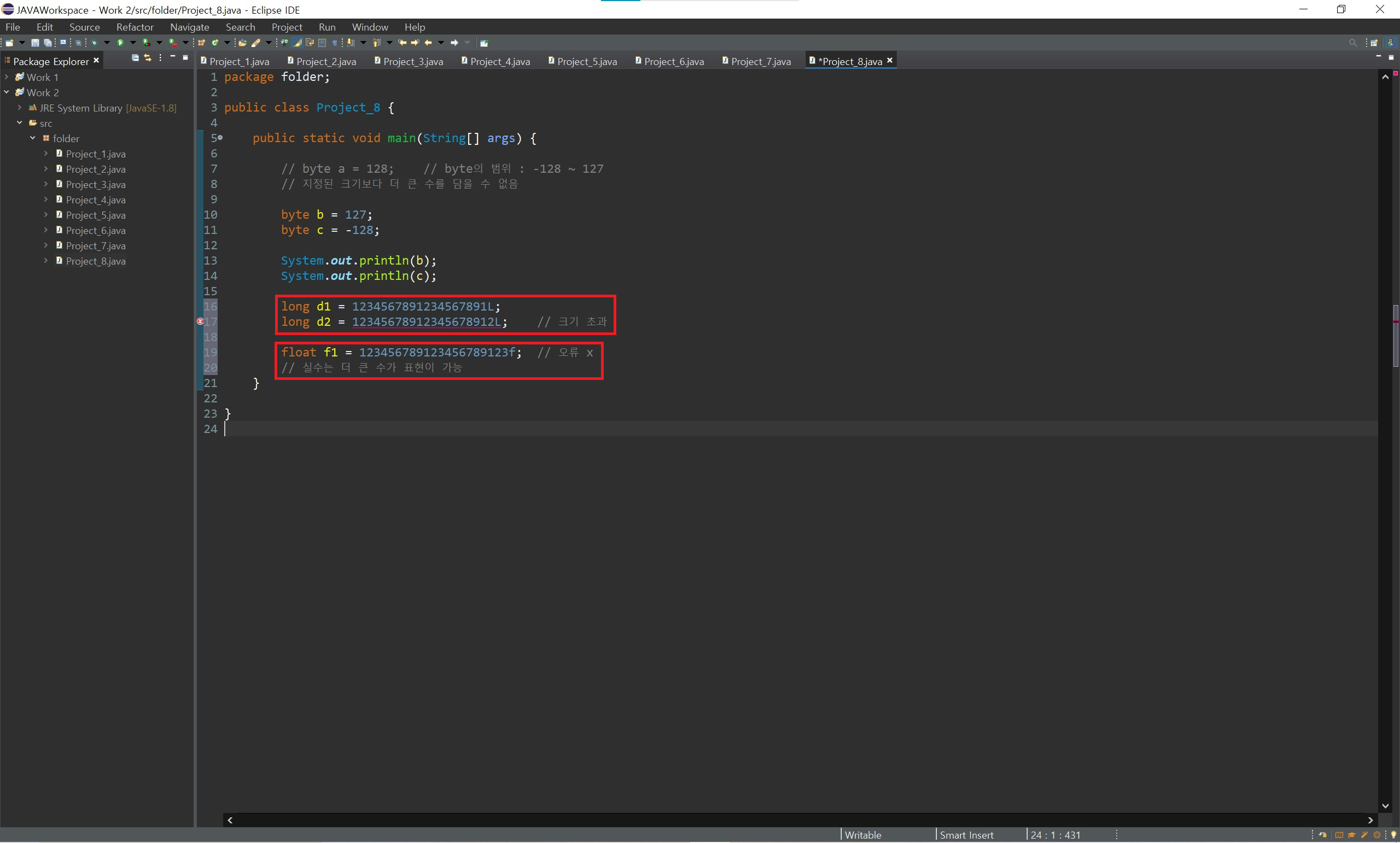Click the editor horizontal scrollbar track
Viewport: 1400px width, 843px height.
pos(796,819)
